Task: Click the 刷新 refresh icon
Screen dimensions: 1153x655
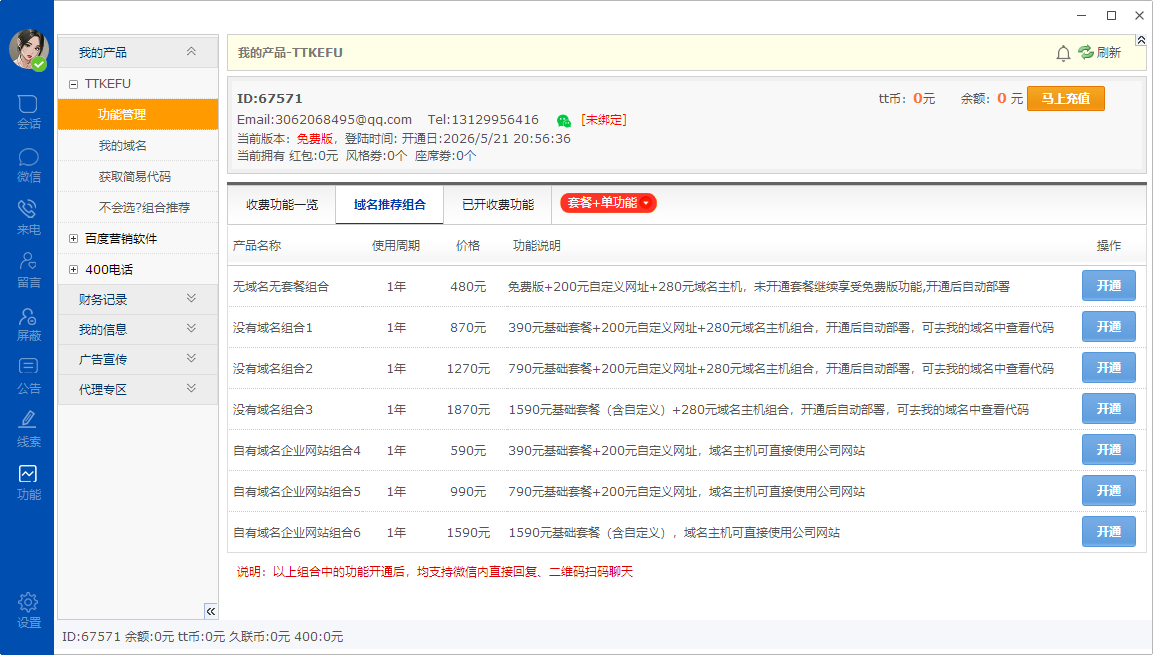Action: click(x=1085, y=52)
